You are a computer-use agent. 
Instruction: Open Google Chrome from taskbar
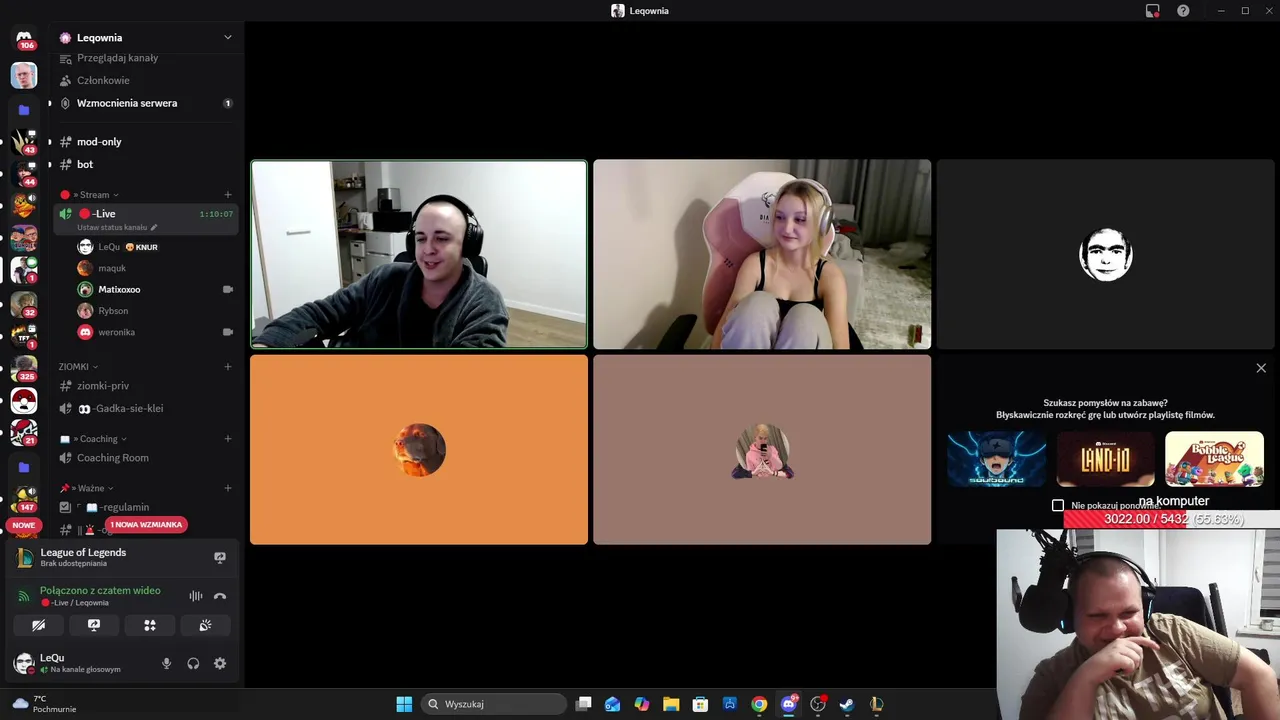(759, 704)
